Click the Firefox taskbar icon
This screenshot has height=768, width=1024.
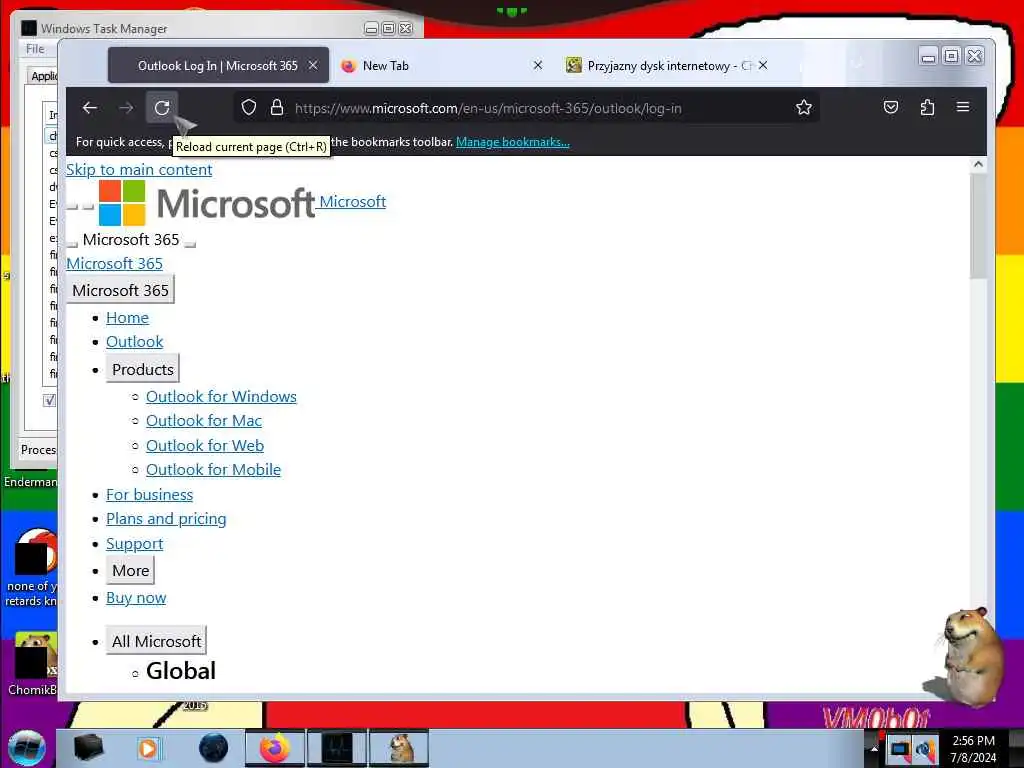click(275, 748)
